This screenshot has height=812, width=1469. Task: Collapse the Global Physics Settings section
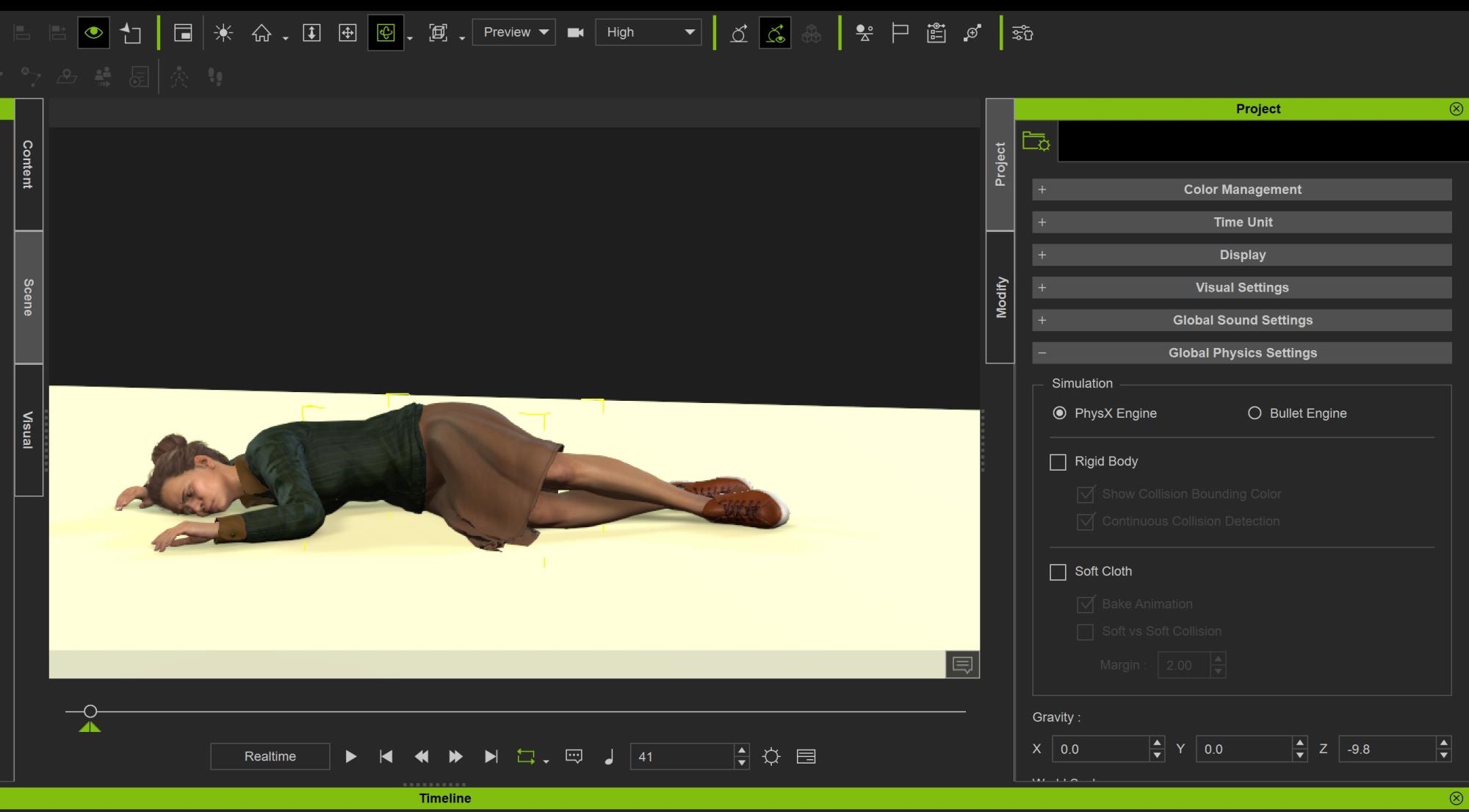tap(1242, 352)
